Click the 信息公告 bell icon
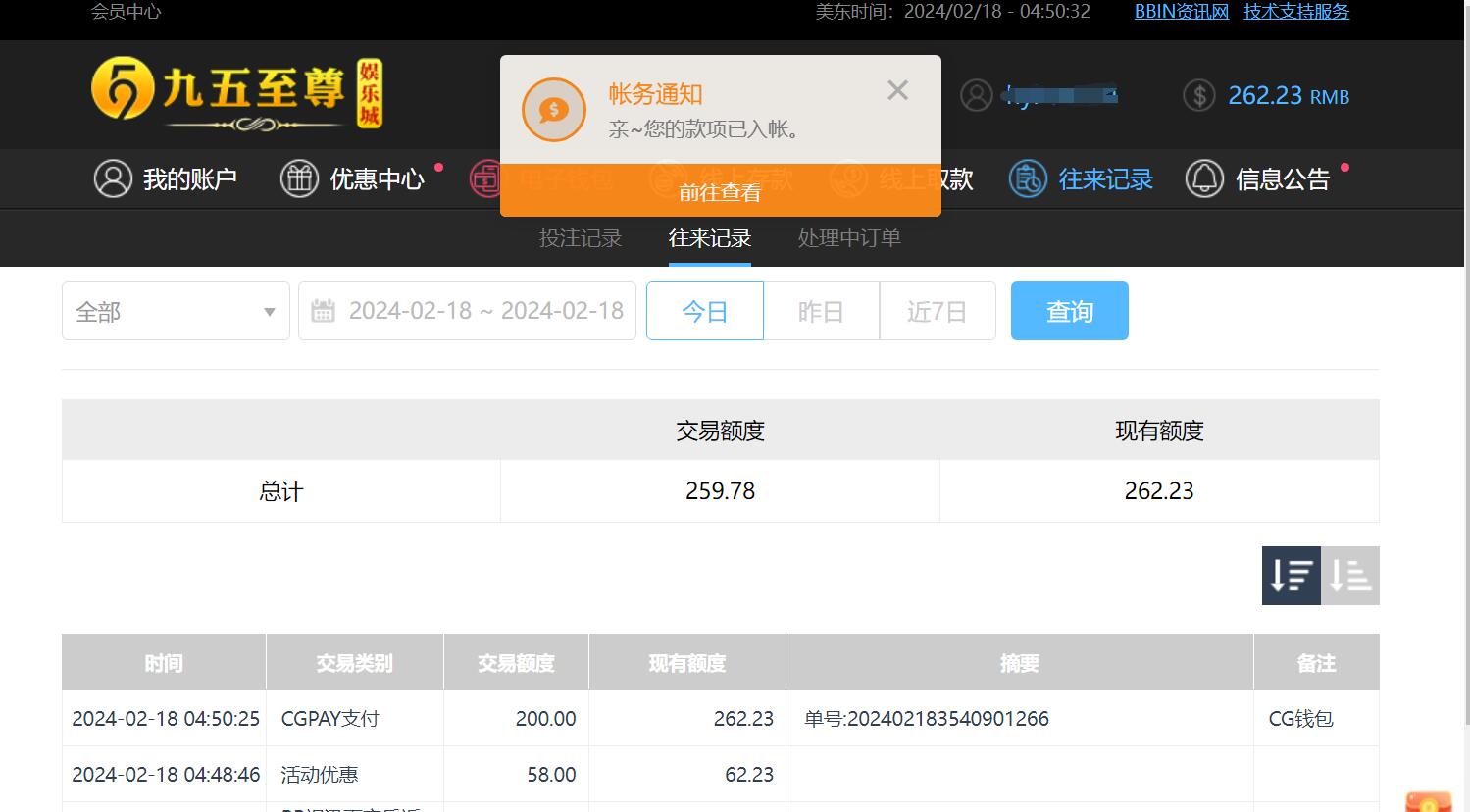 pos(1204,178)
